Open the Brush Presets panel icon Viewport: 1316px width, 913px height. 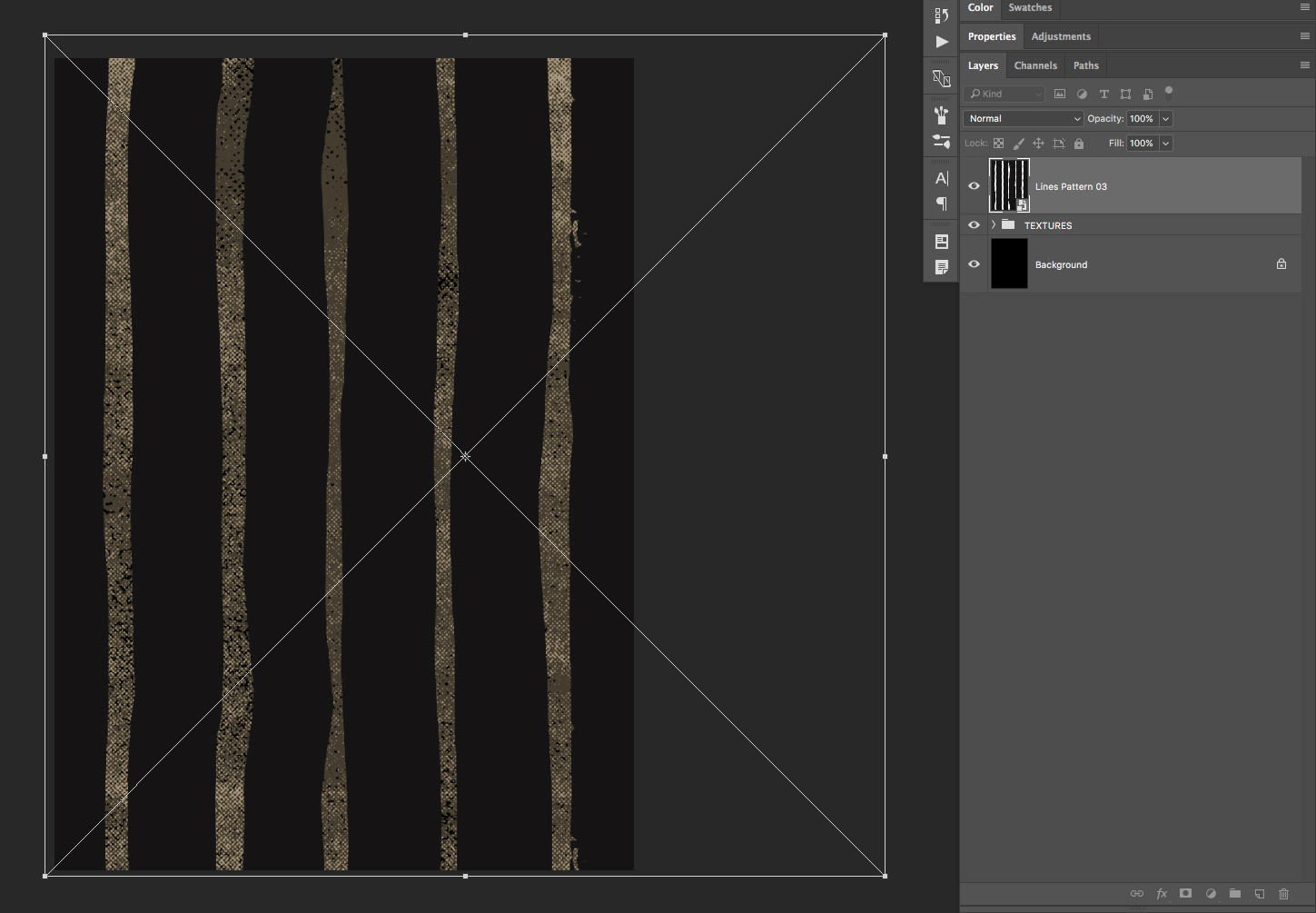942,114
